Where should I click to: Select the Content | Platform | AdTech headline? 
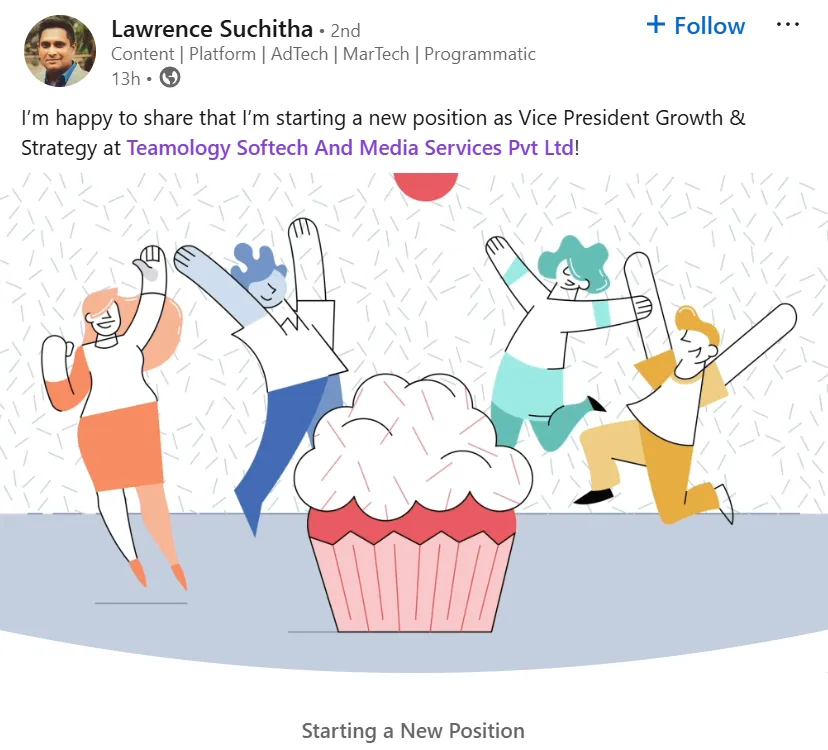pyautogui.click(x=323, y=54)
